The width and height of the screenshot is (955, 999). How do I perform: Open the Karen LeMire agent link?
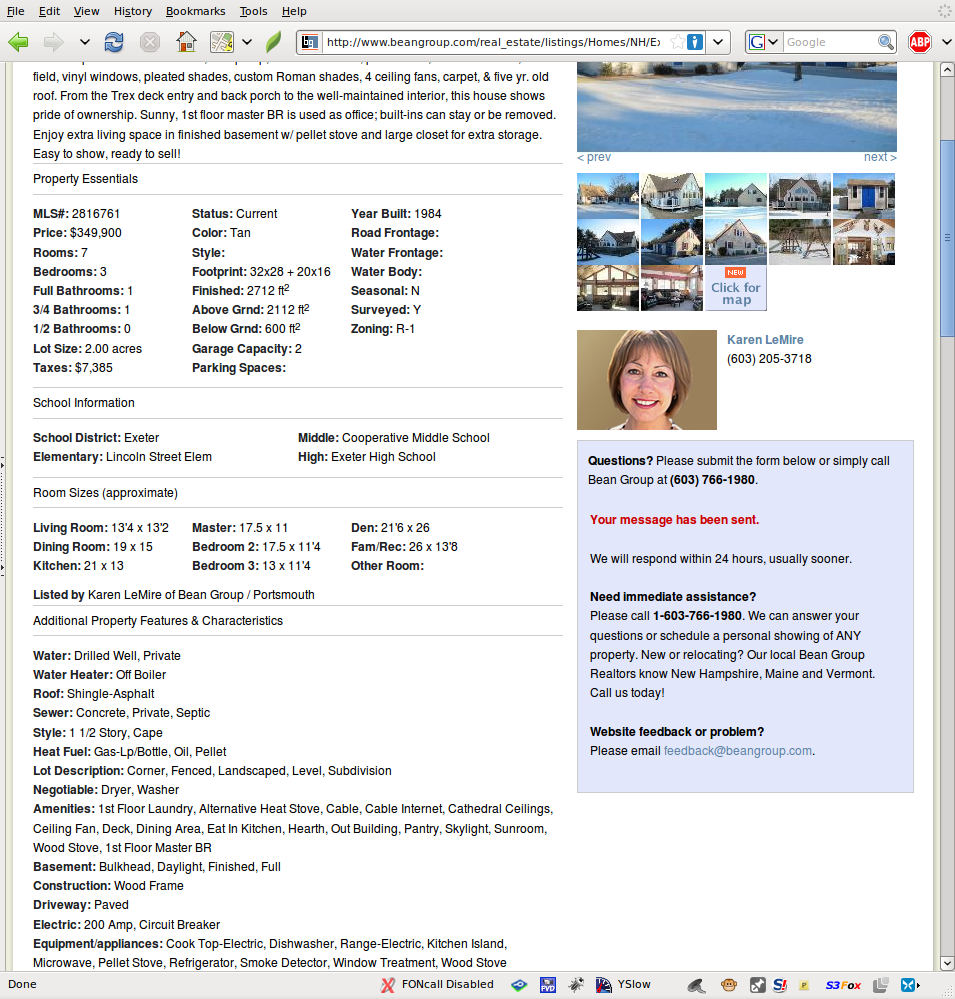coord(765,340)
